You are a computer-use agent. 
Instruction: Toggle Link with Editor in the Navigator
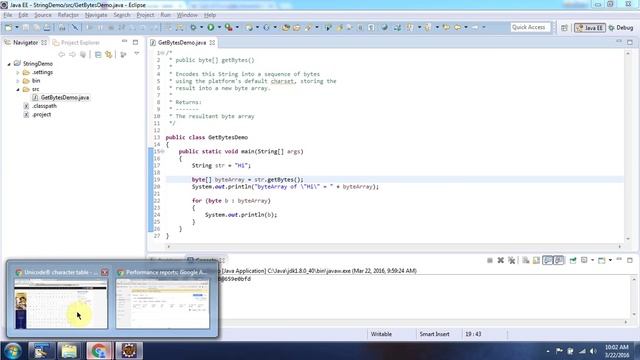pyautogui.click(x=109, y=54)
